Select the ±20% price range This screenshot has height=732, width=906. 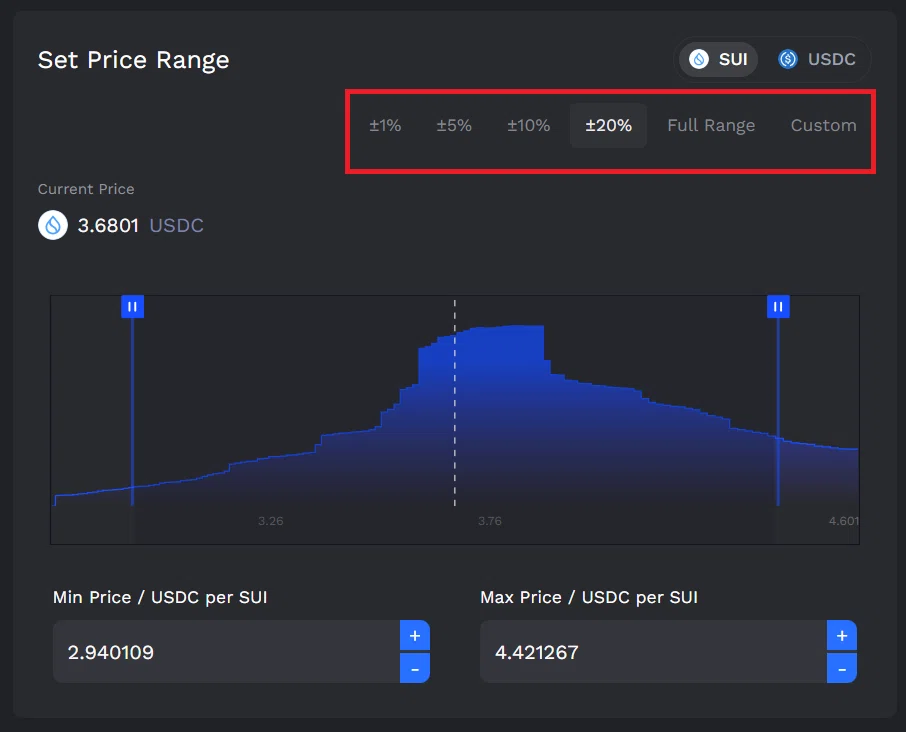[x=608, y=125]
